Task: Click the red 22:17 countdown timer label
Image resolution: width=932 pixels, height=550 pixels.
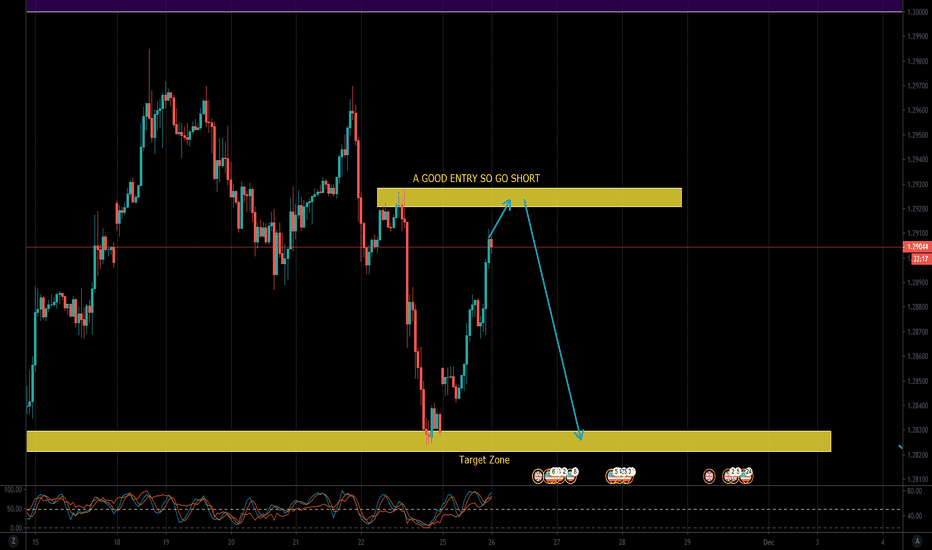Action: (916, 258)
